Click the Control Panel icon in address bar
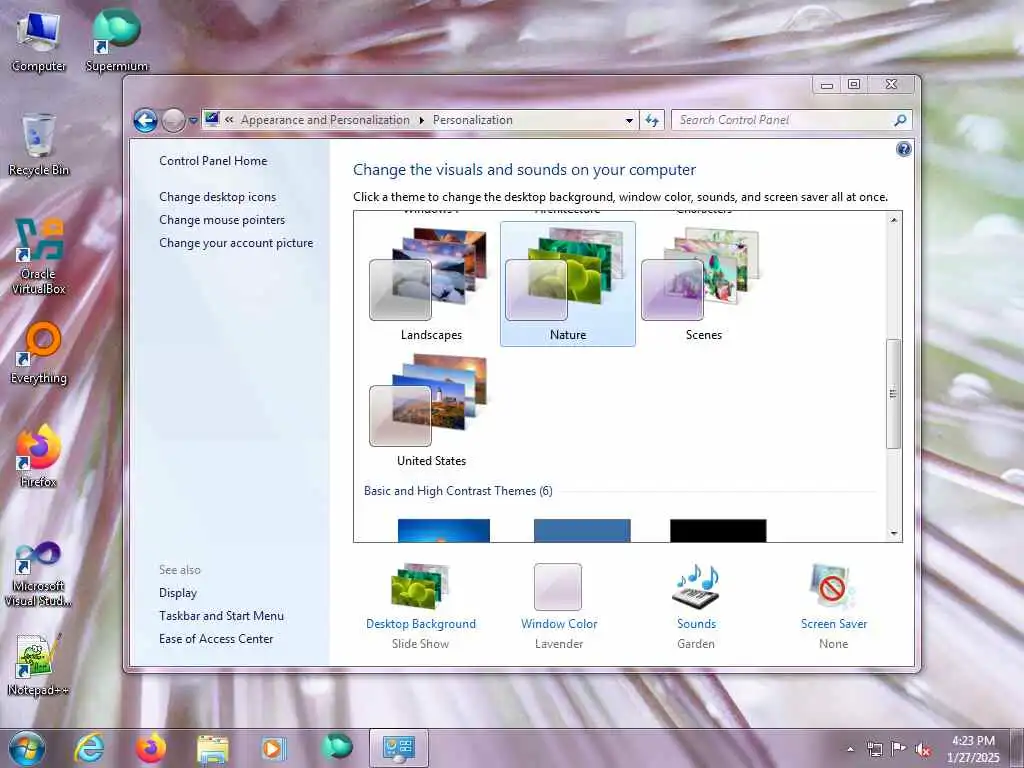This screenshot has height=768, width=1024. pyautogui.click(x=212, y=119)
